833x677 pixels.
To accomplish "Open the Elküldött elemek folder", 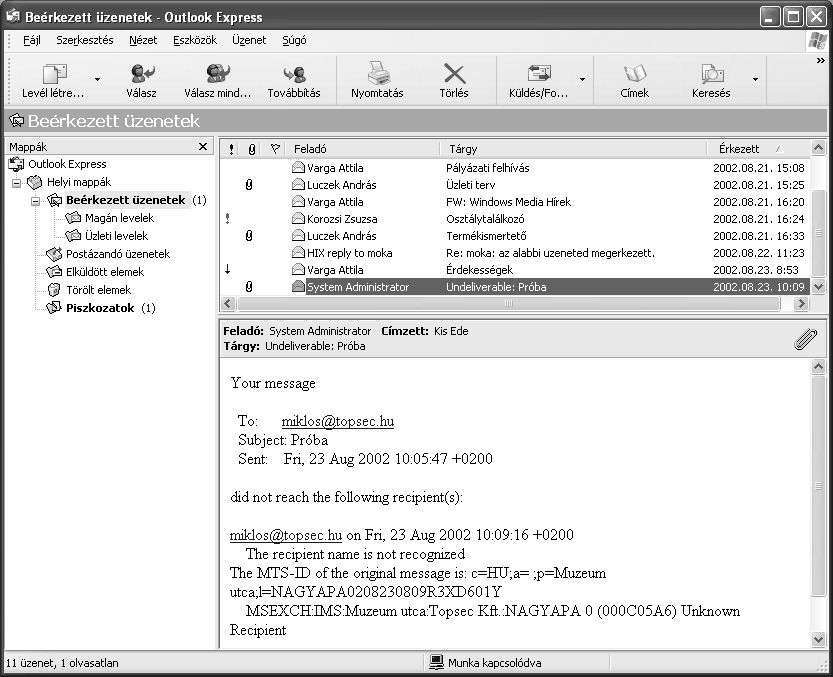I will (x=105, y=272).
